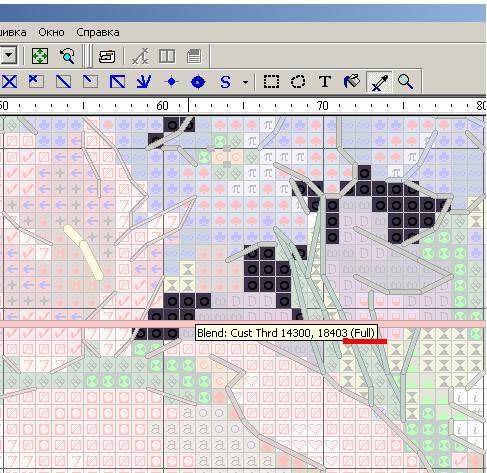This screenshot has width=487, height=473.
Task: Open the Окно menu
Action: pos(51,32)
